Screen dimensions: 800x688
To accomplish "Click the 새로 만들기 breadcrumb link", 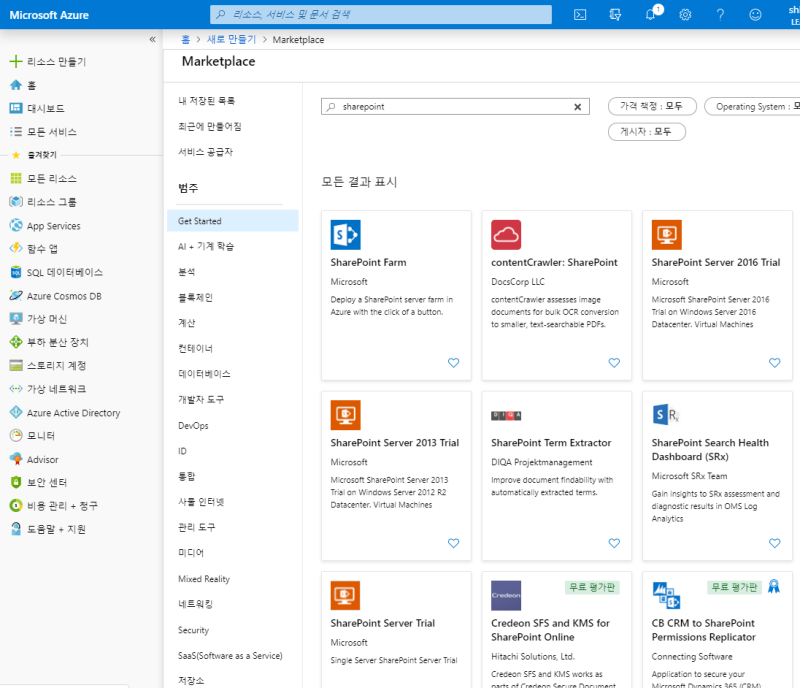I will (x=231, y=39).
